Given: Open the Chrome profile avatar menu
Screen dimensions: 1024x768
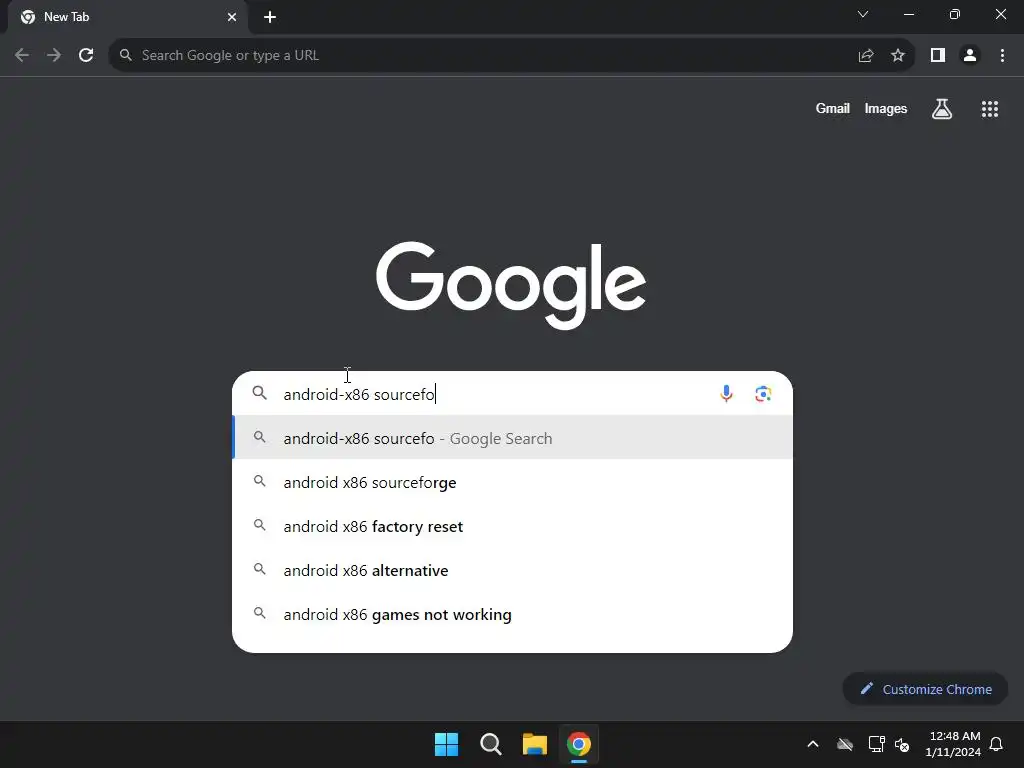Looking at the screenshot, I should coord(970,56).
